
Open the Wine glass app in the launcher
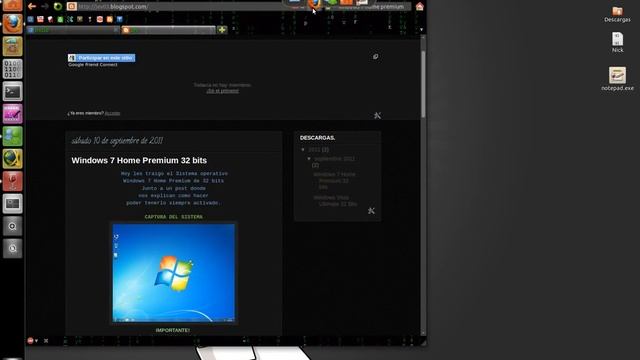pos(12,181)
